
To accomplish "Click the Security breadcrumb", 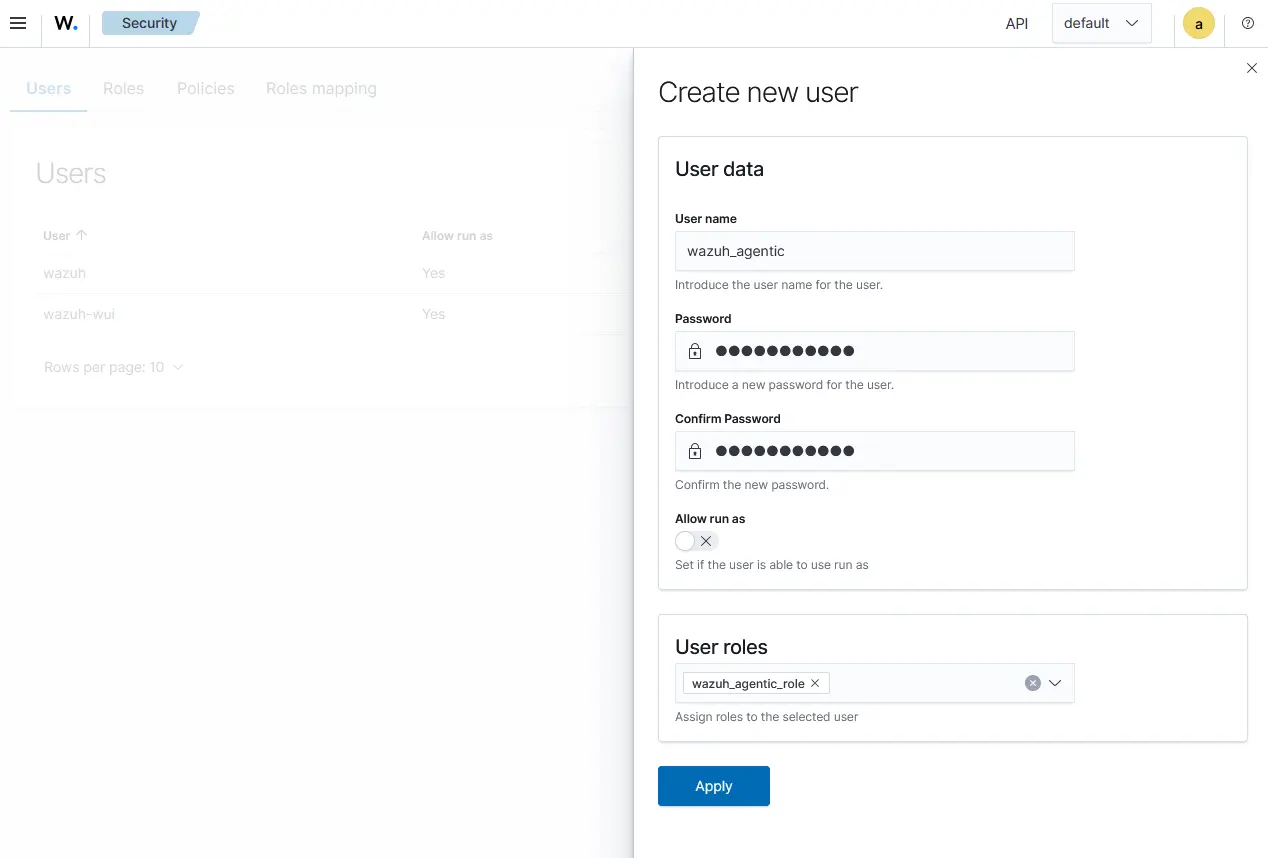I will coord(150,23).
